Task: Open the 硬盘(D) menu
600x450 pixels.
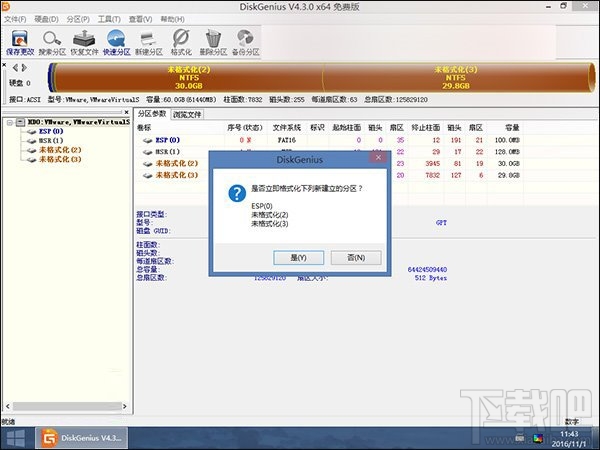Action: (46, 19)
